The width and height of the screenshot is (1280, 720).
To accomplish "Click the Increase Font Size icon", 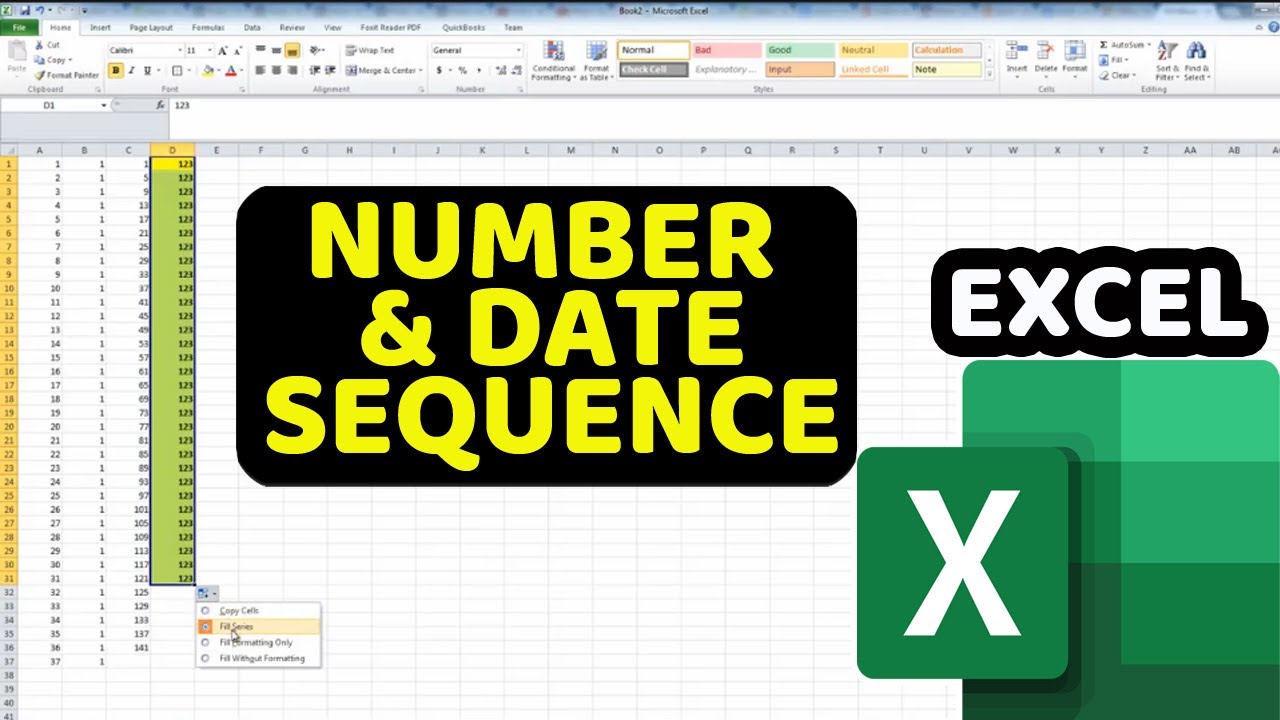I will coord(222,50).
